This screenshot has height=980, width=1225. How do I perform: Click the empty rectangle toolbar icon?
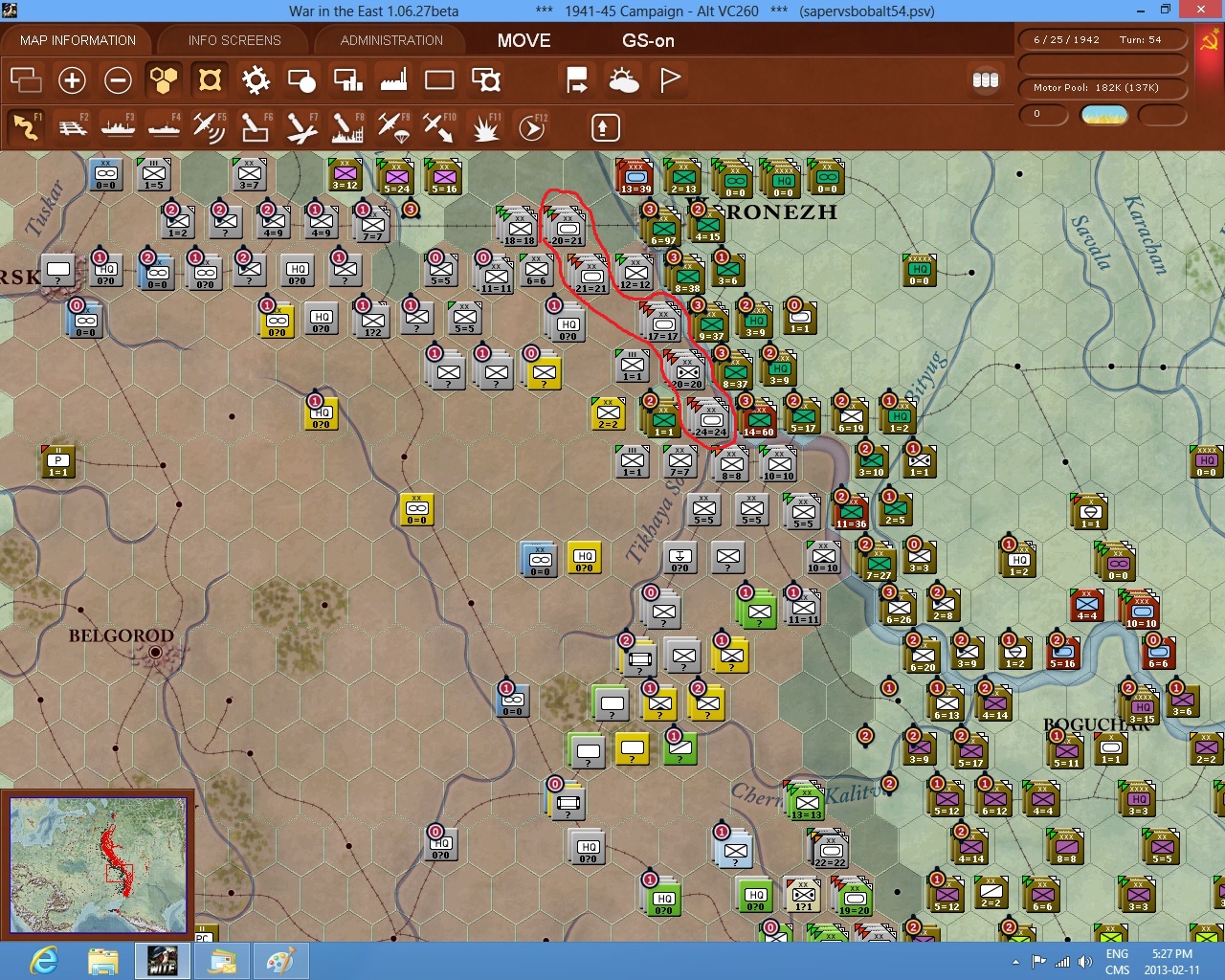tap(439, 79)
